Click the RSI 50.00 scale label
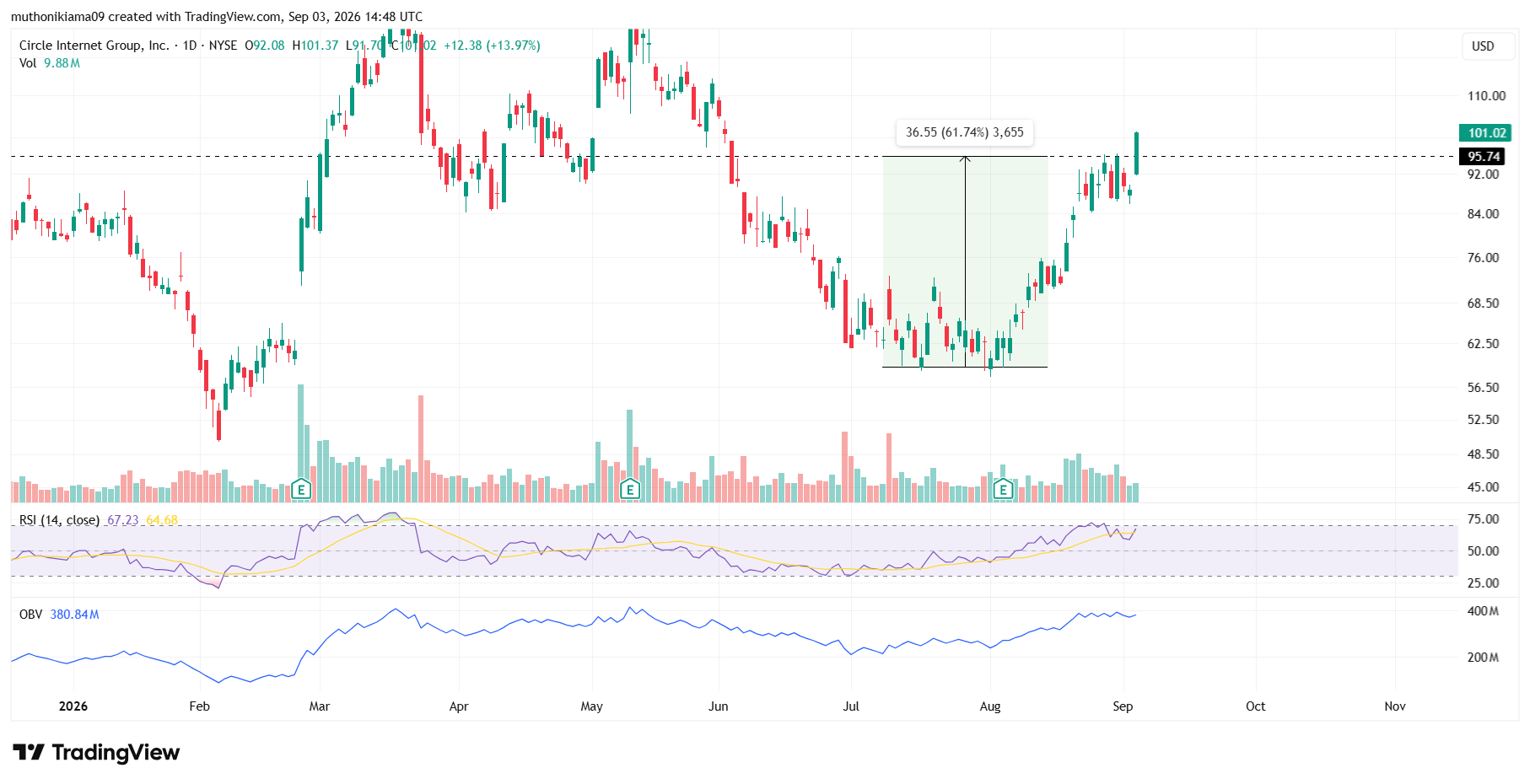The image size is (1530, 784). coord(1483,551)
